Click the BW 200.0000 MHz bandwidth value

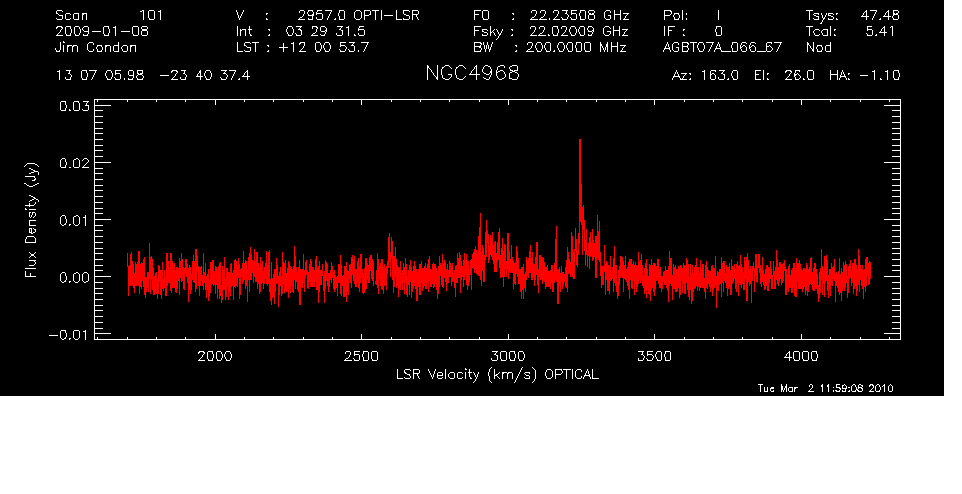[x=549, y=47]
